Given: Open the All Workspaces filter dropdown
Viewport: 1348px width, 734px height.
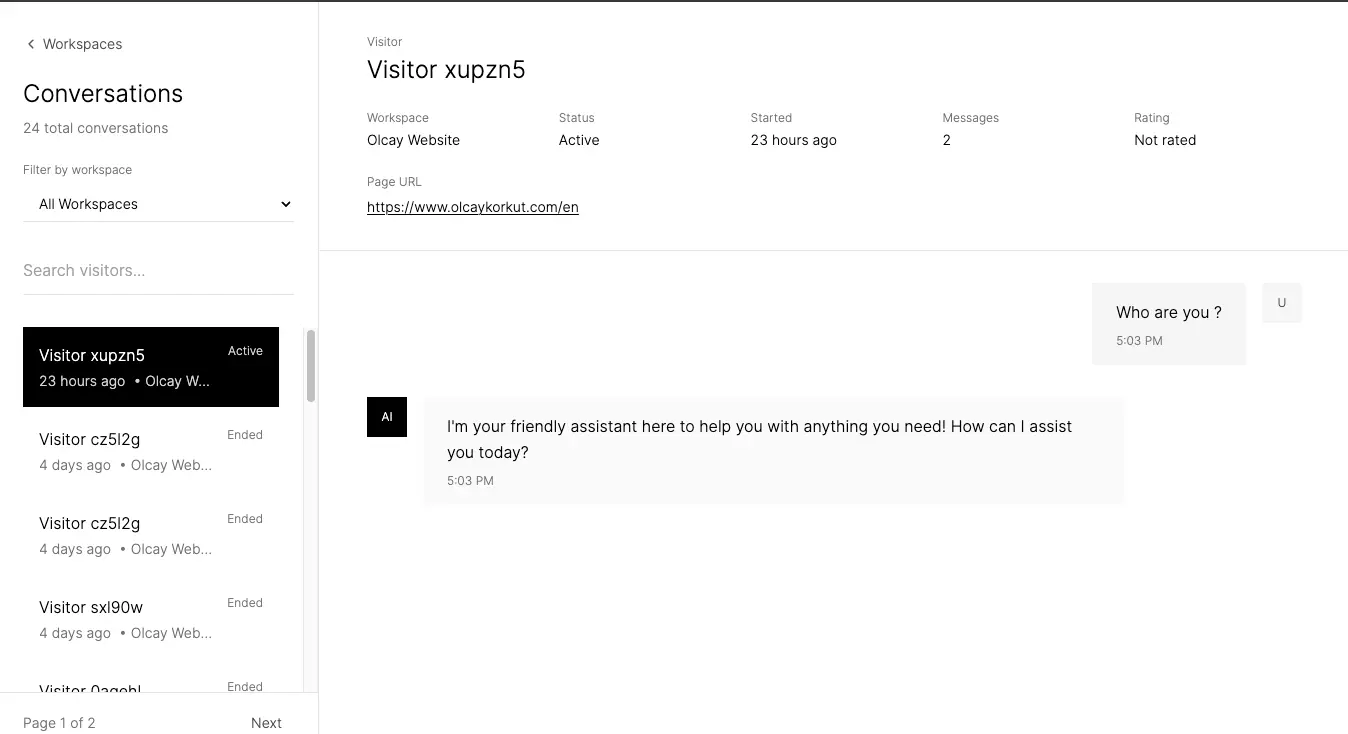Looking at the screenshot, I should click(x=158, y=204).
